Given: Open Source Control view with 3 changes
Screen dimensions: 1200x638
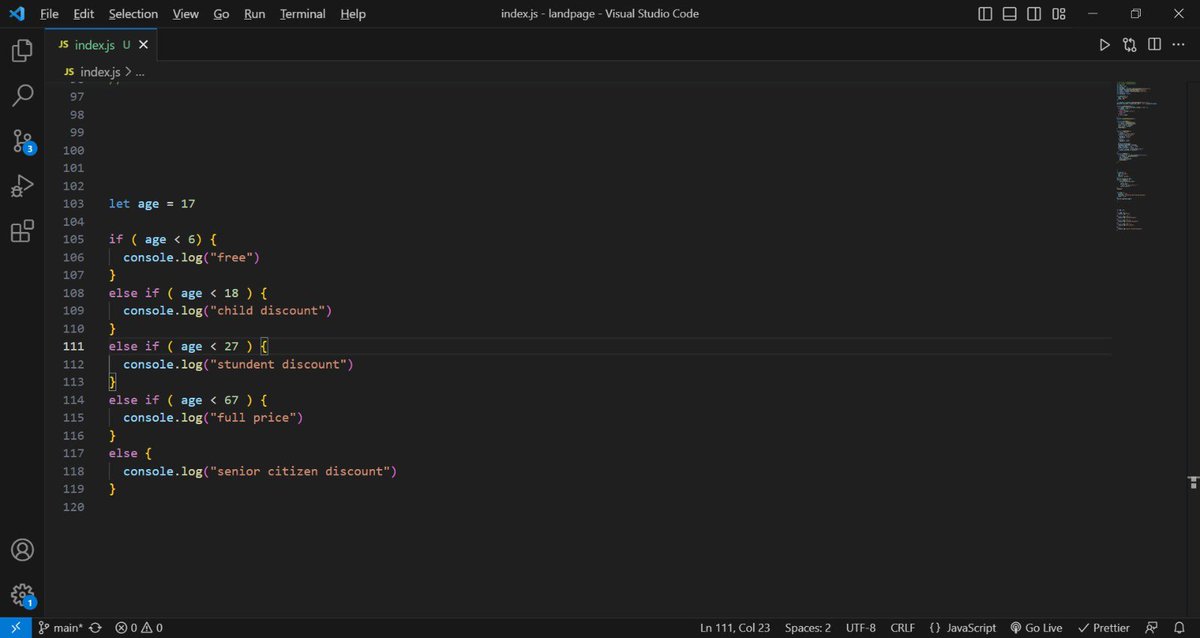Looking at the screenshot, I should [x=22, y=141].
